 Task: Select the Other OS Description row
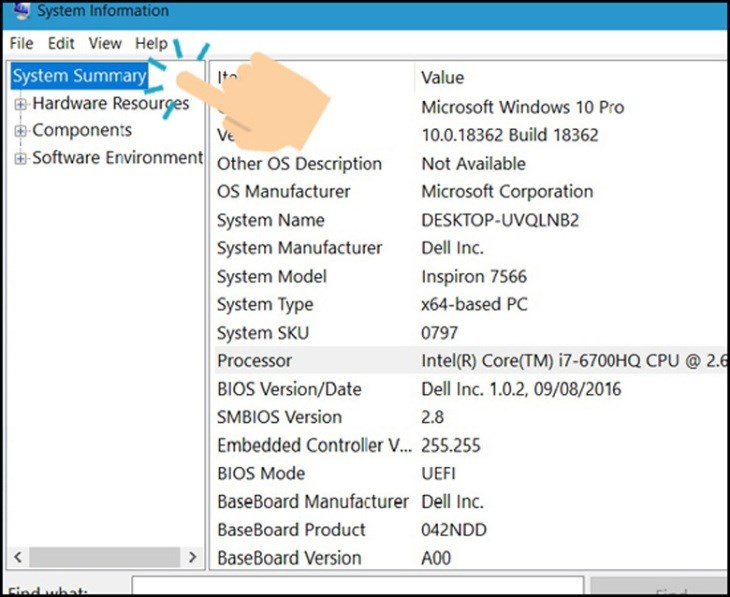click(x=470, y=164)
